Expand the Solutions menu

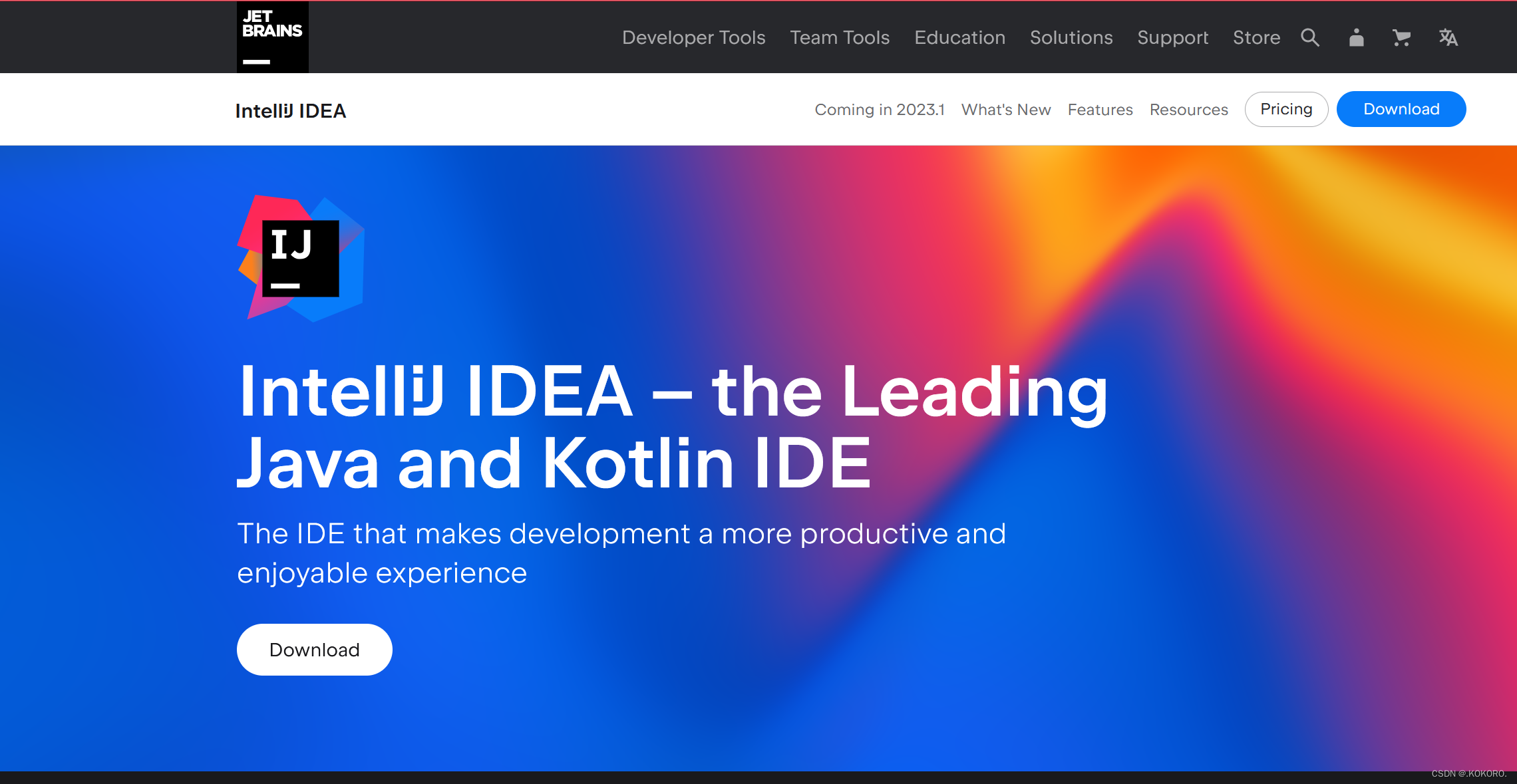click(x=1071, y=37)
